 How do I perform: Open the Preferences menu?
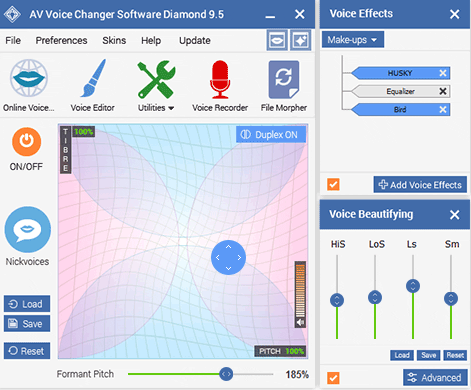(61, 40)
